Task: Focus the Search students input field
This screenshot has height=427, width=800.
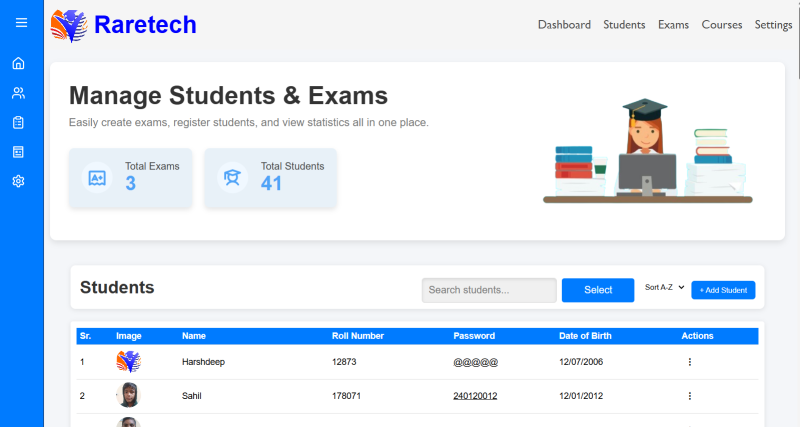Action: [488, 290]
